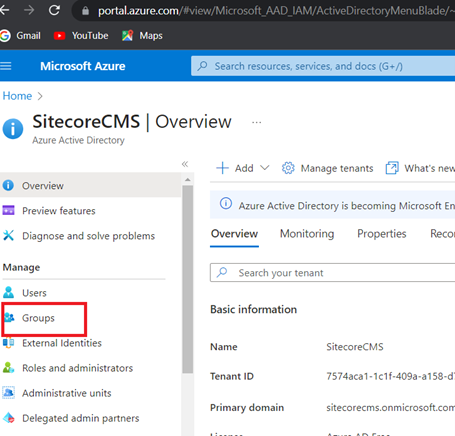The height and width of the screenshot is (436, 455).
Task: Open the Maps bookmark
Action: tap(142, 36)
